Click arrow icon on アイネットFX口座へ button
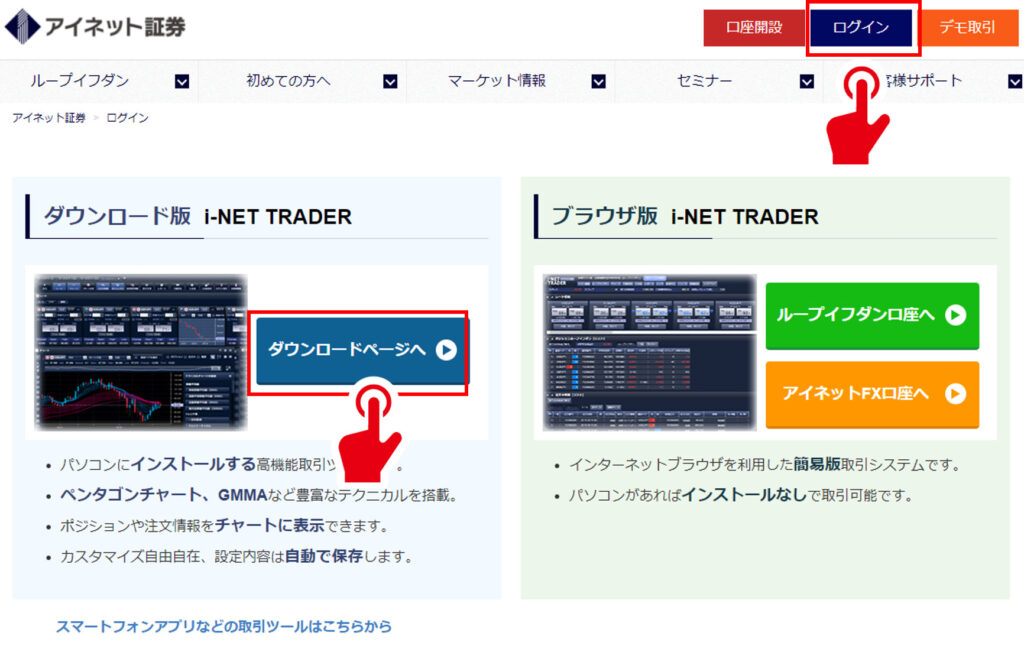This screenshot has width=1024, height=665. click(x=955, y=394)
